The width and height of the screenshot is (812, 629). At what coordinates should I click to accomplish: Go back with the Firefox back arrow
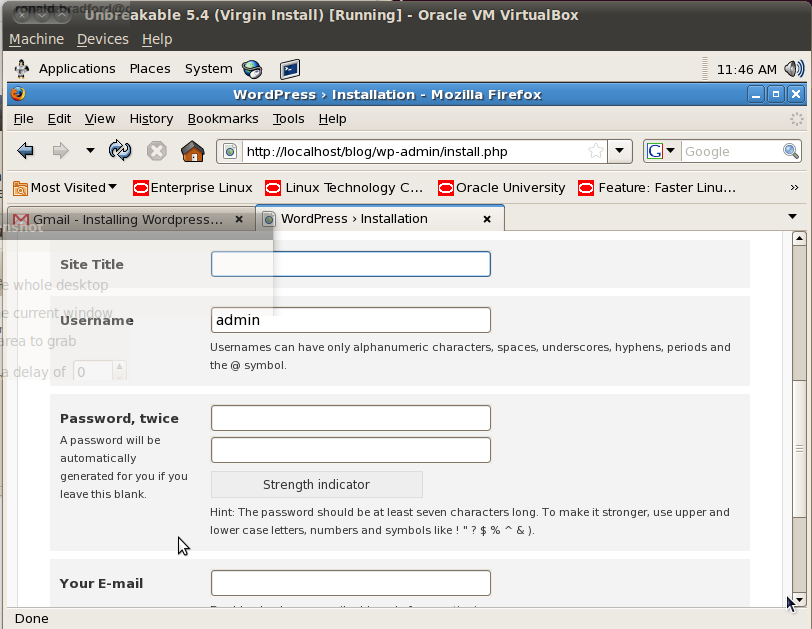pyautogui.click(x=25, y=151)
